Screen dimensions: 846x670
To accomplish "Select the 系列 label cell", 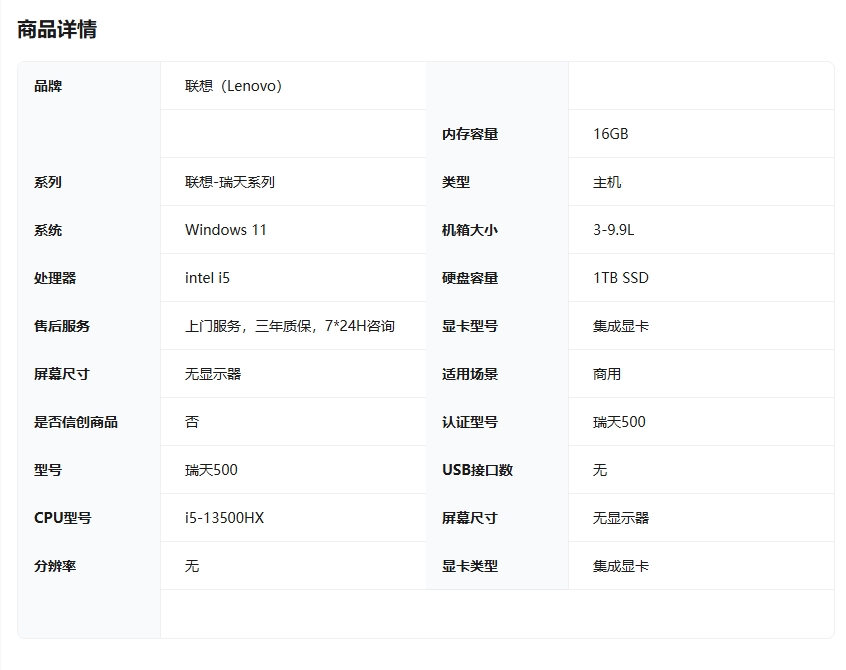I will [x=48, y=182].
